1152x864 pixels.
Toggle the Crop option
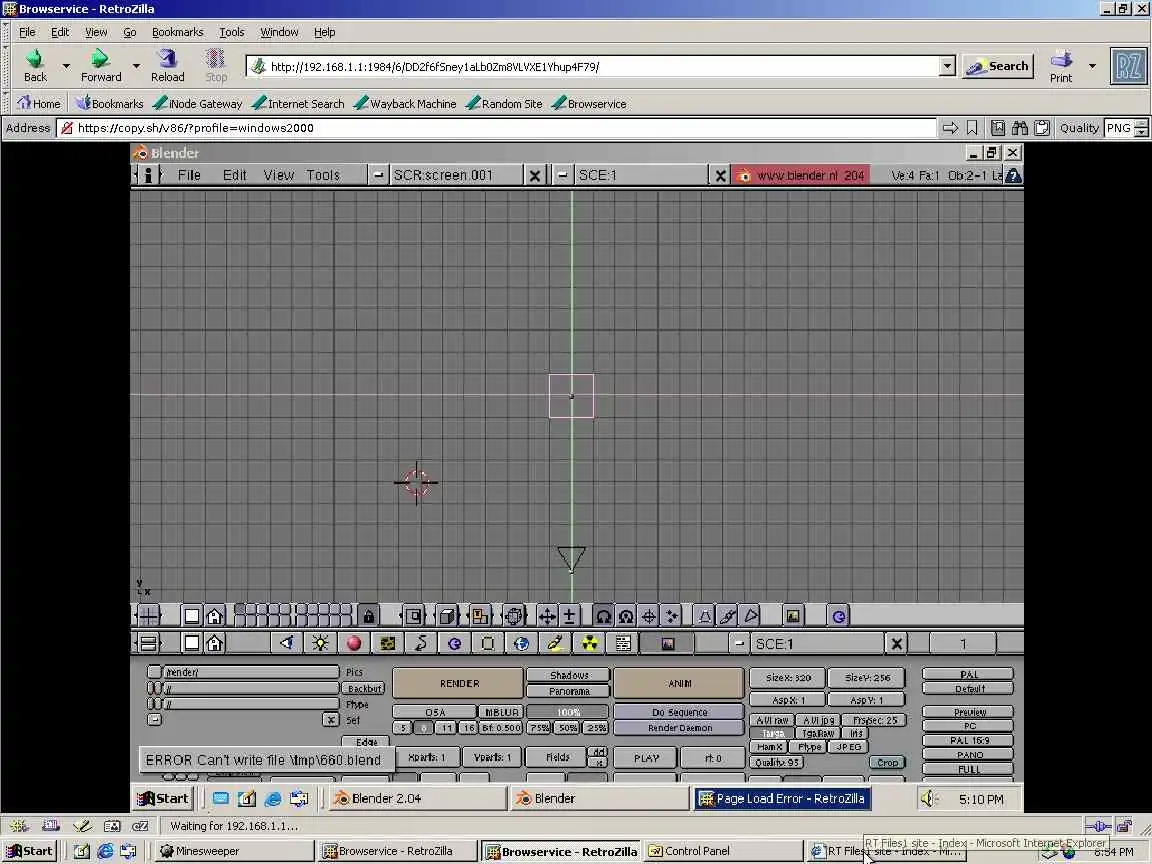[x=887, y=763]
